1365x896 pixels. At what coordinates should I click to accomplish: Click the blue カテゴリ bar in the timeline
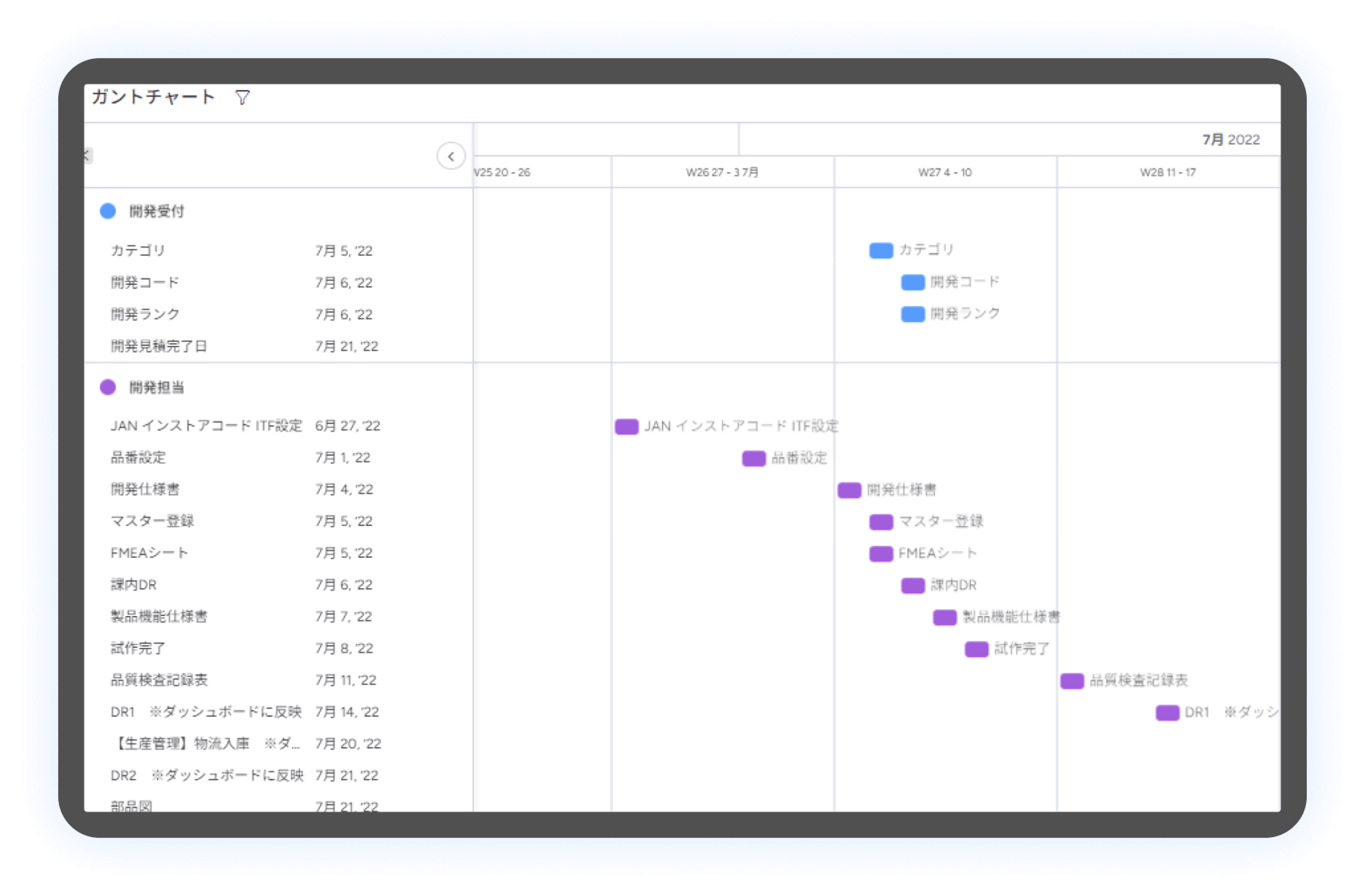(881, 251)
